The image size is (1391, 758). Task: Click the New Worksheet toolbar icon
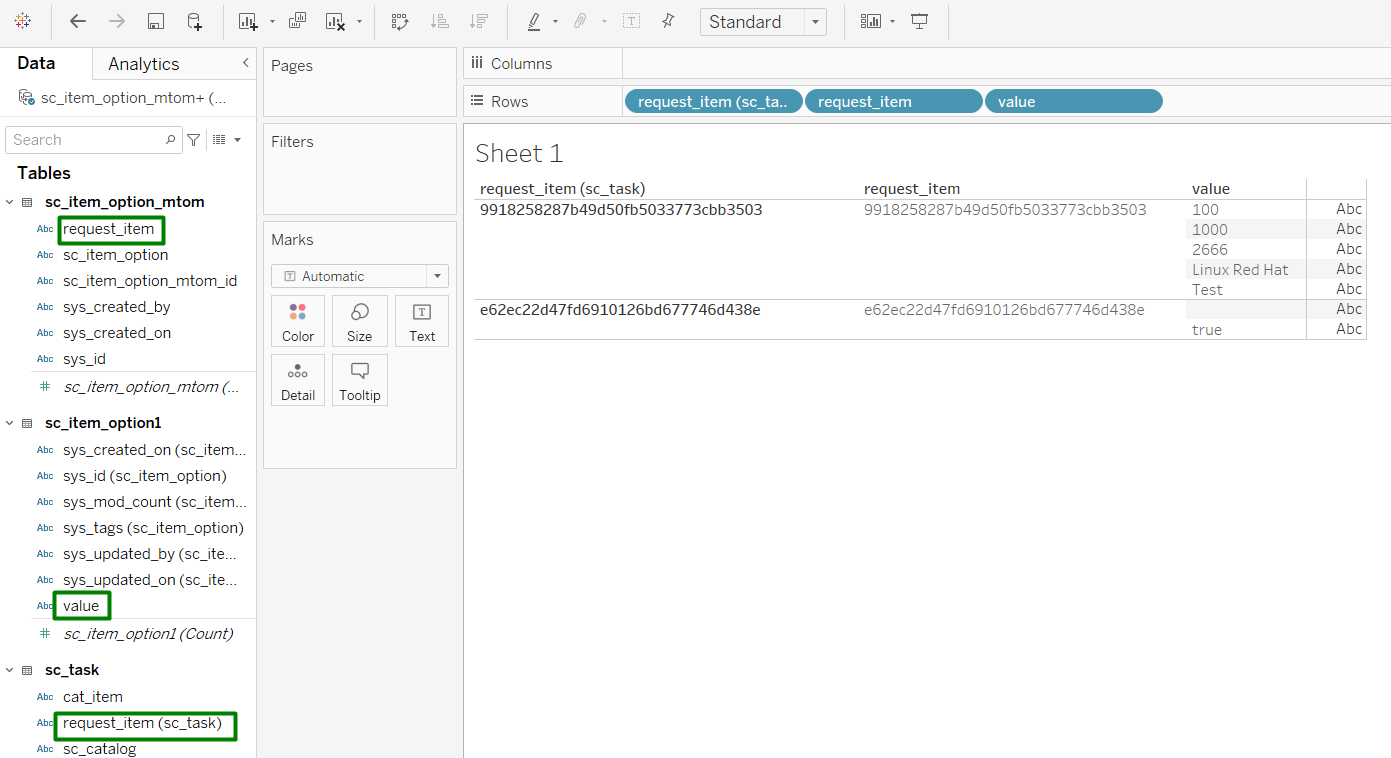click(248, 22)
